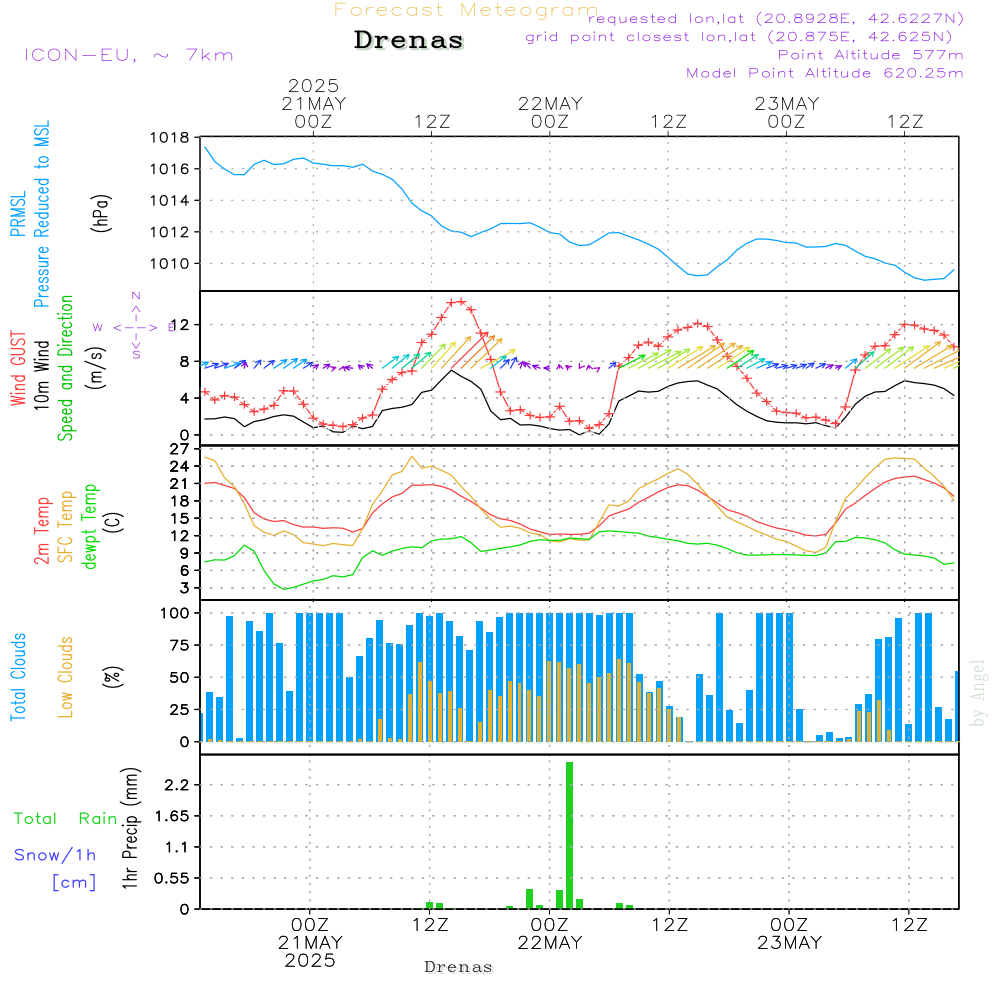This screenshot has height=1000, width=1000.
Task: Select the 21 temperature axis value
Action: tap(180, 484)
